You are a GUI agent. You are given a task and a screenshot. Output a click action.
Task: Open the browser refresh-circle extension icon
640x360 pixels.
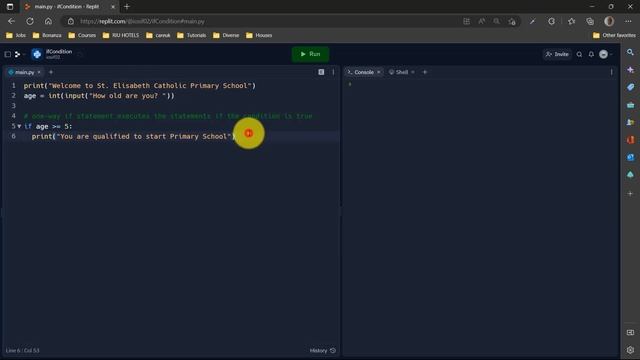[551, 21]
